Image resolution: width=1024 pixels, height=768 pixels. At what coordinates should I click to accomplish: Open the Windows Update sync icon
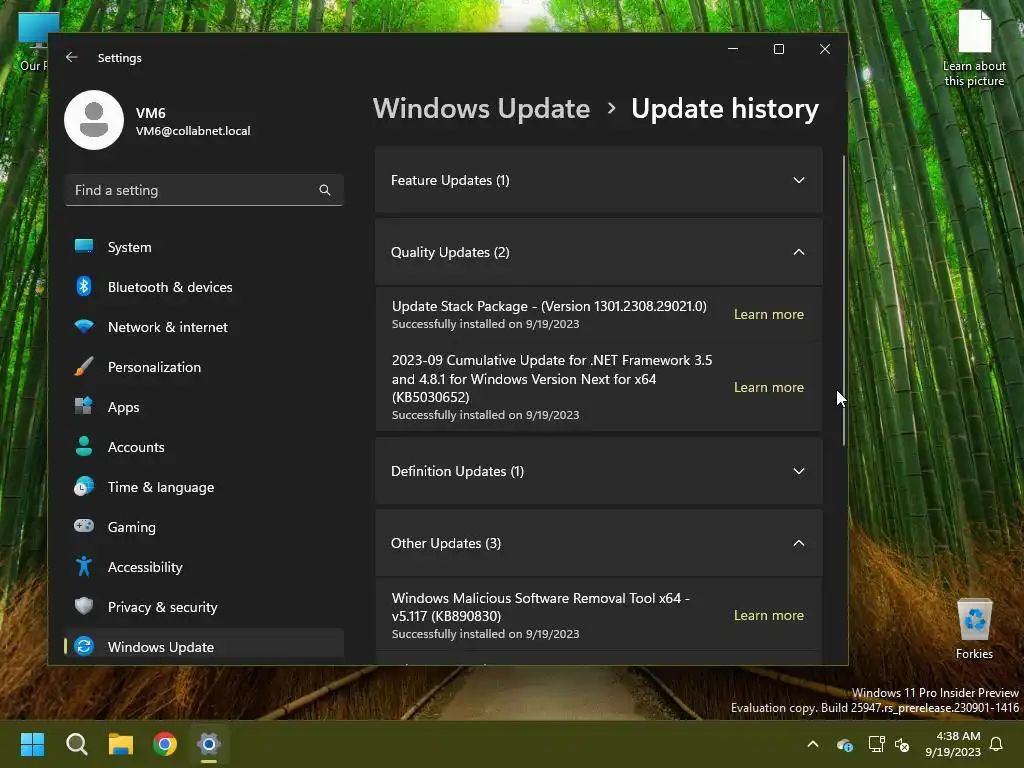[84, 646]
